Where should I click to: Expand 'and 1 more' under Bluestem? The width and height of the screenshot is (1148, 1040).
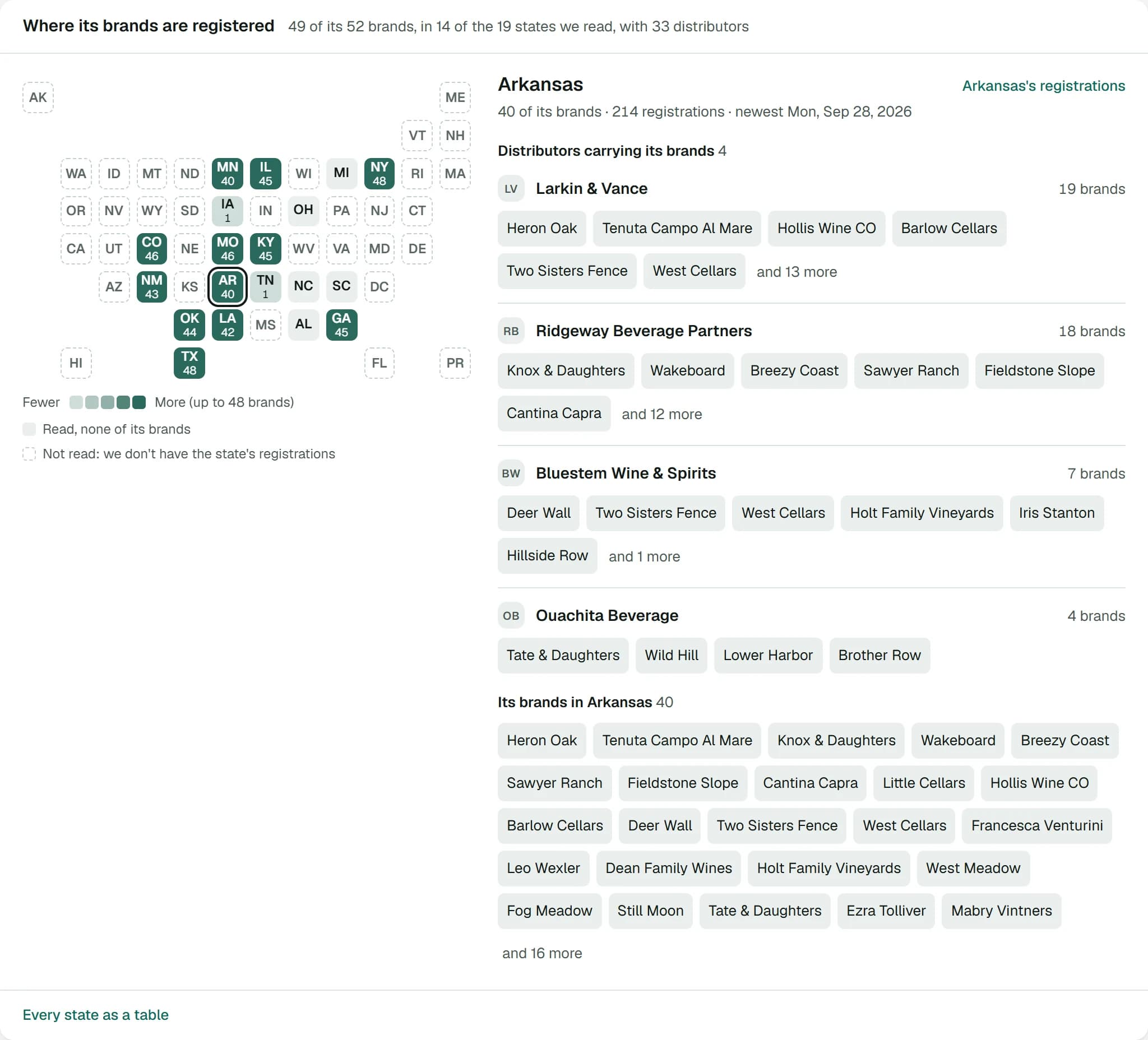click(x=644, y=556)
